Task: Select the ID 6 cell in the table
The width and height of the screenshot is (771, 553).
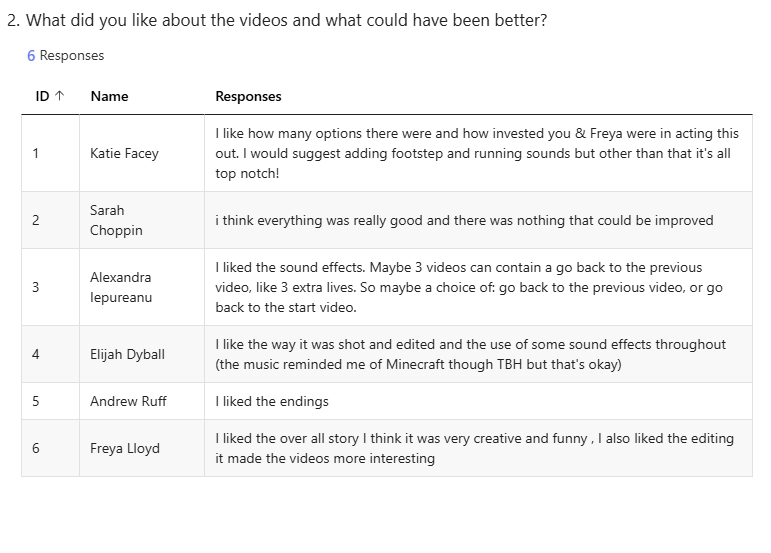Action: tap(50, 448)
